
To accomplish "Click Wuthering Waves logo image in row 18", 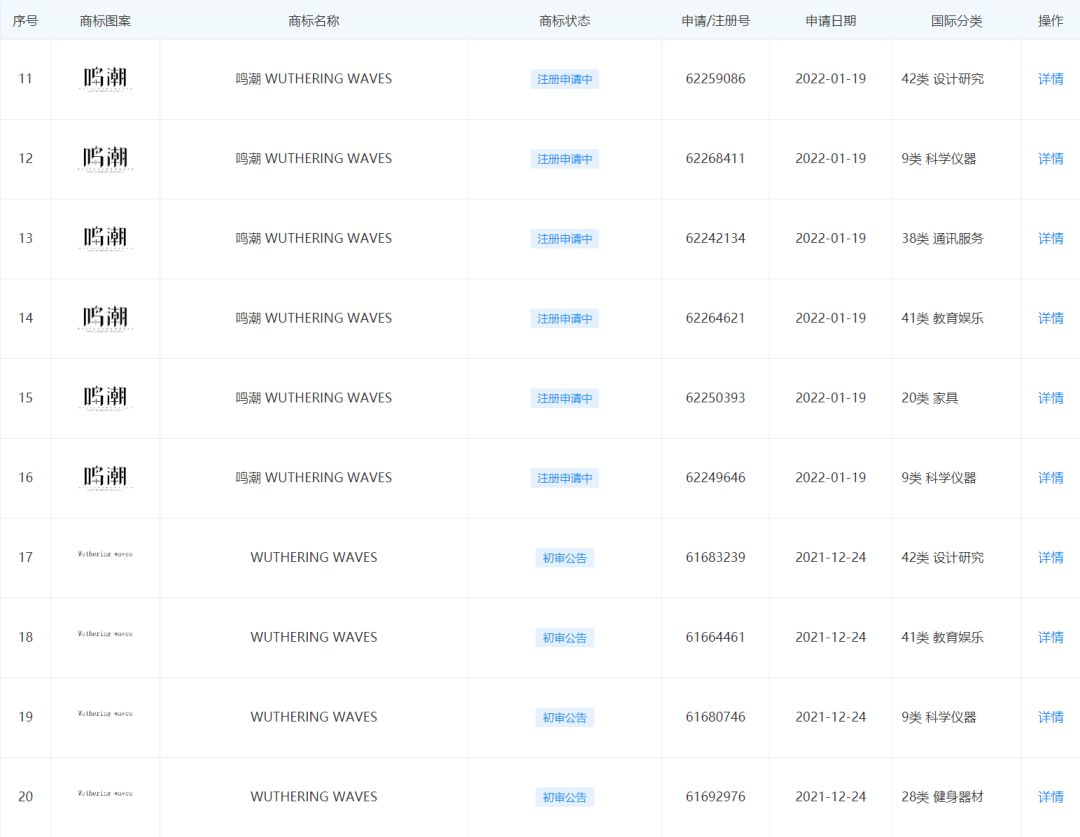I will click(x=105, y=634).
